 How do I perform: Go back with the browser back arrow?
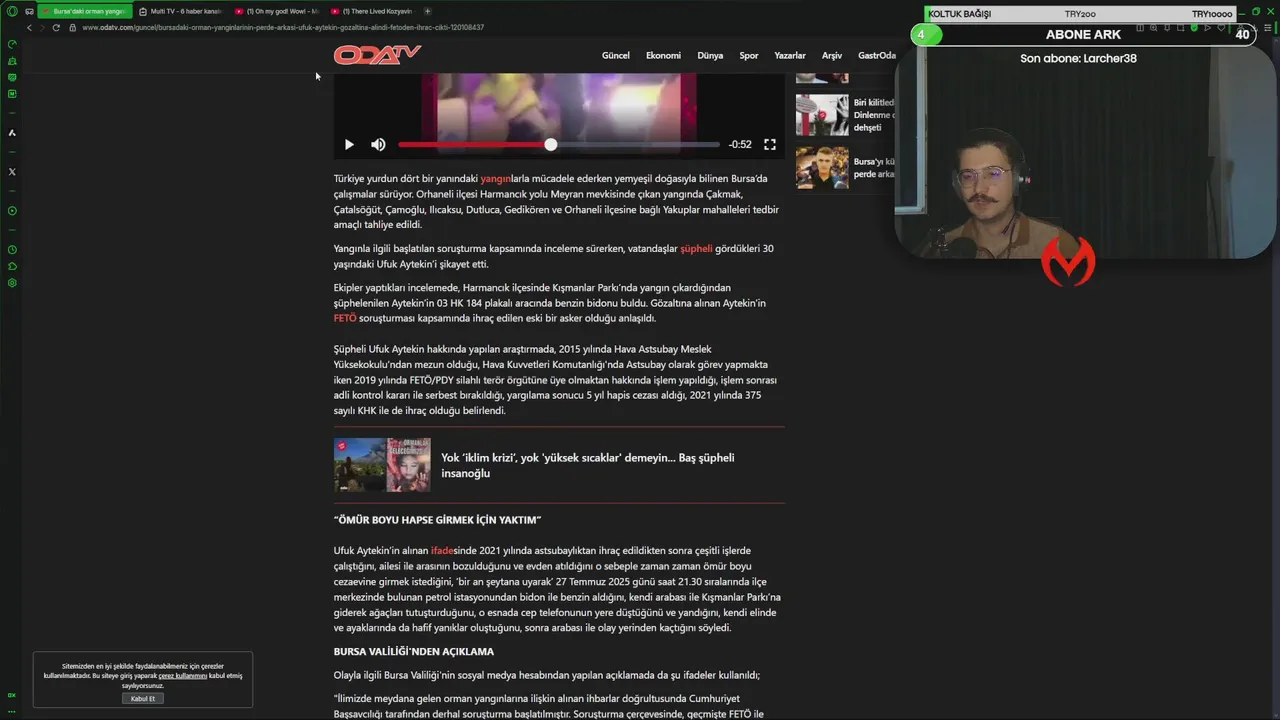click(29, 27)
